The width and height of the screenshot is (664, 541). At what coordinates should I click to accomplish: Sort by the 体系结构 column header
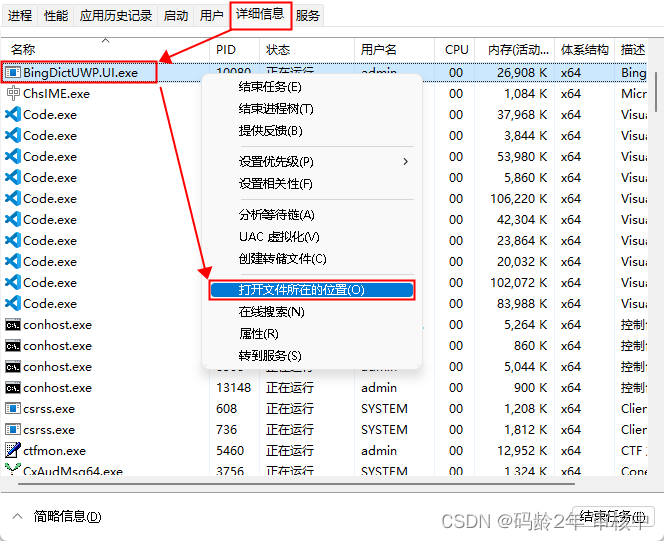(x=584, y=50)
